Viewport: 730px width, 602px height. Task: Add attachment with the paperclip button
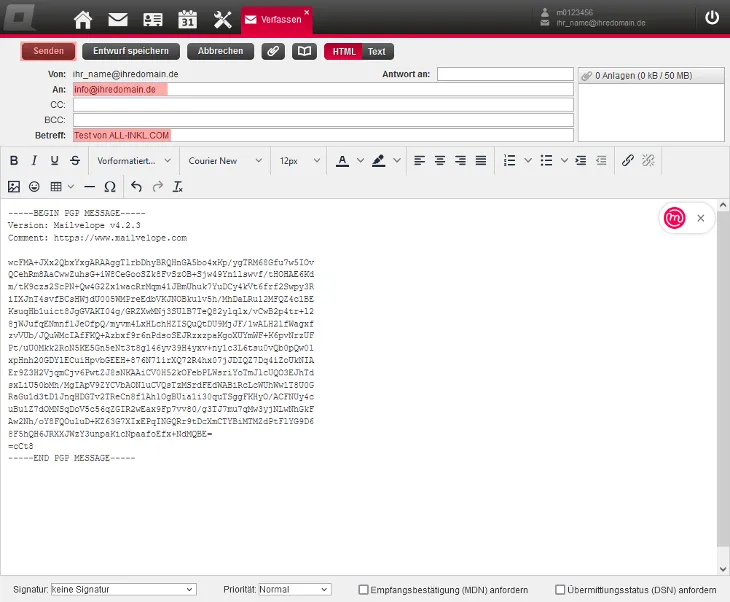click(273, 51)
